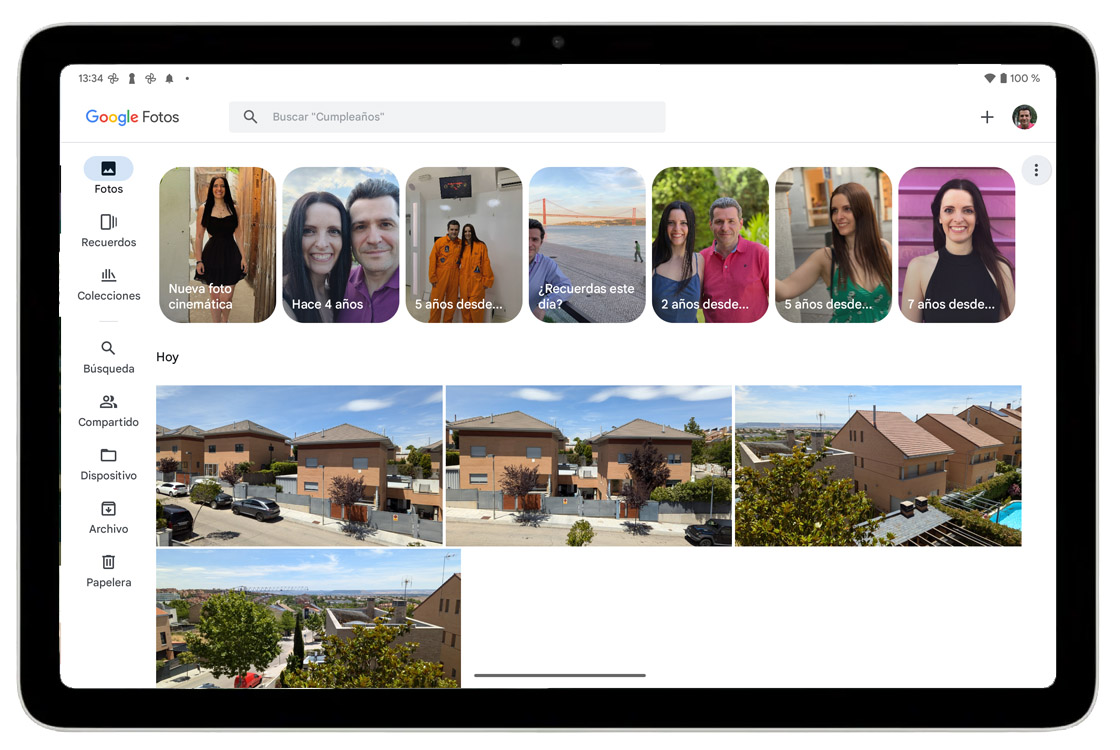Viewport: 1120px width, 750px height.
Task: Open the Nueva foto cinemática memory card
Action: (x=217, y=245)
